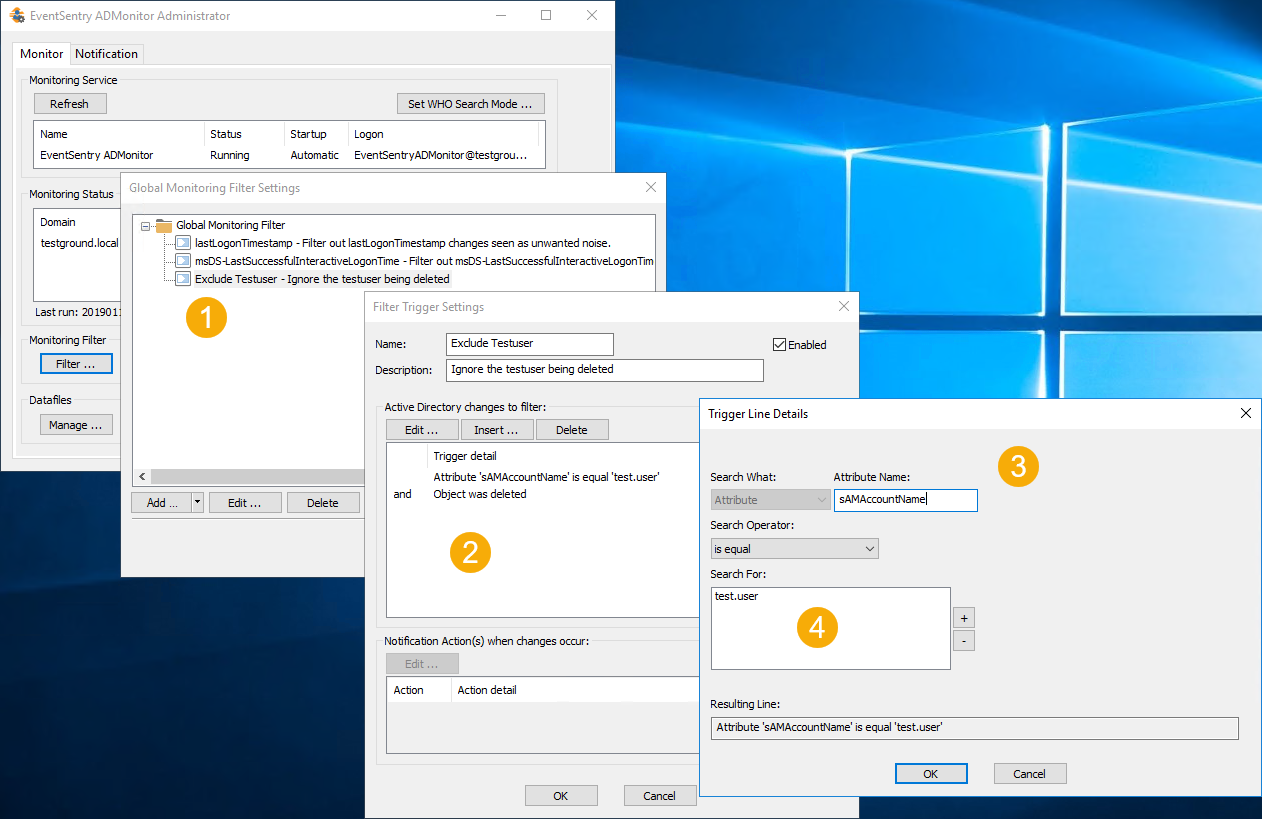Viewport: 1262px width, 819px height.
Task: Click Insert in Filter Trigger Settings
Action: [497, 430]
